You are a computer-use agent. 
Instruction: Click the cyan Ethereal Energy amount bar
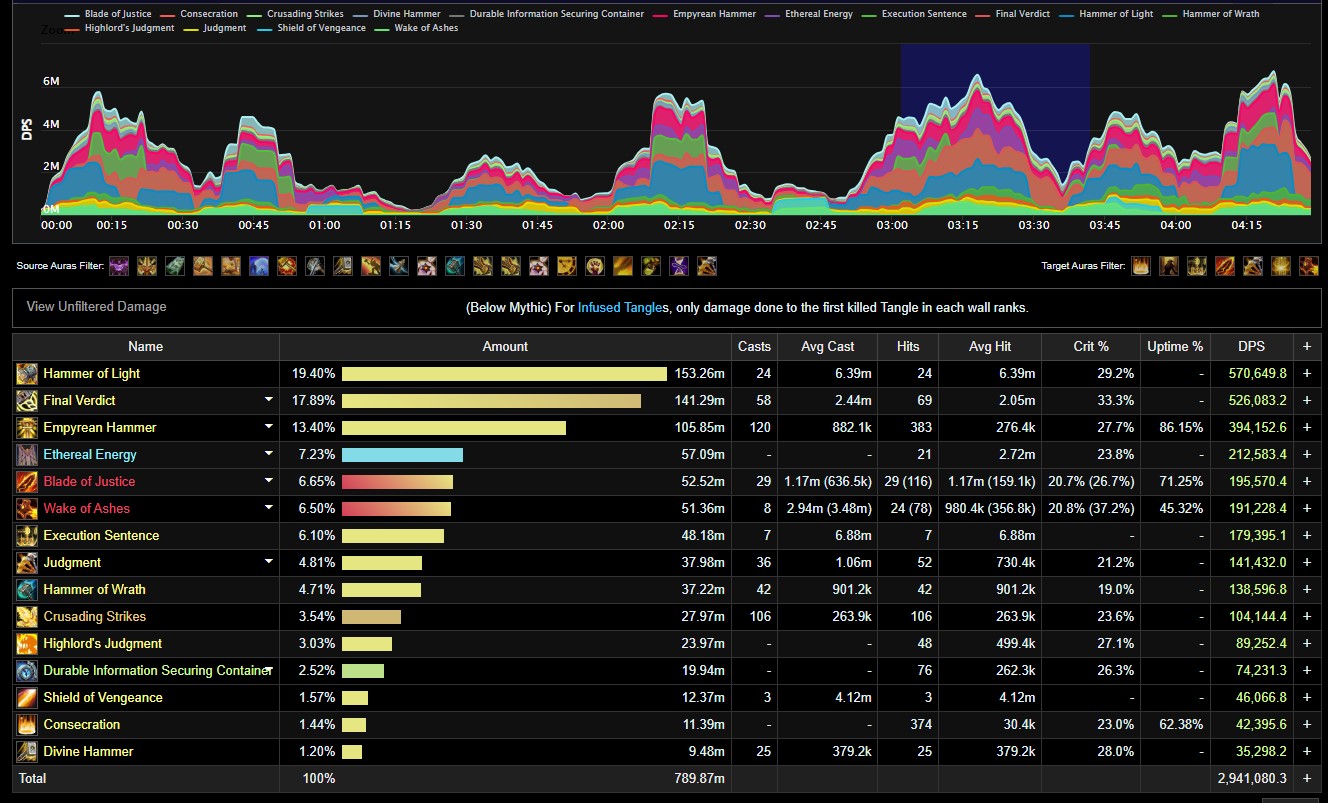pyautogui.click(x=402, y=454)
